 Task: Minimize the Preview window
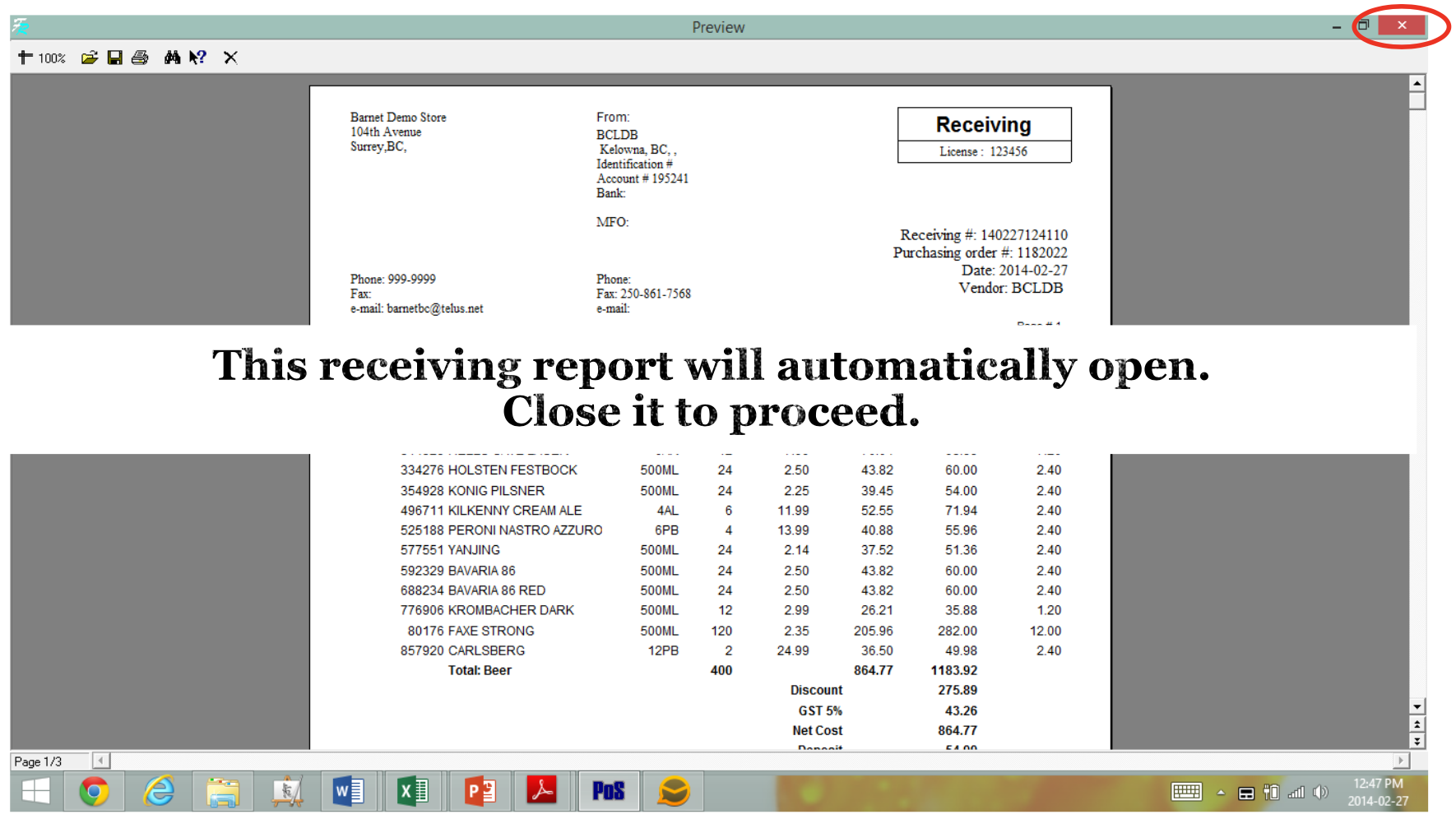(x=1336, y=27)
